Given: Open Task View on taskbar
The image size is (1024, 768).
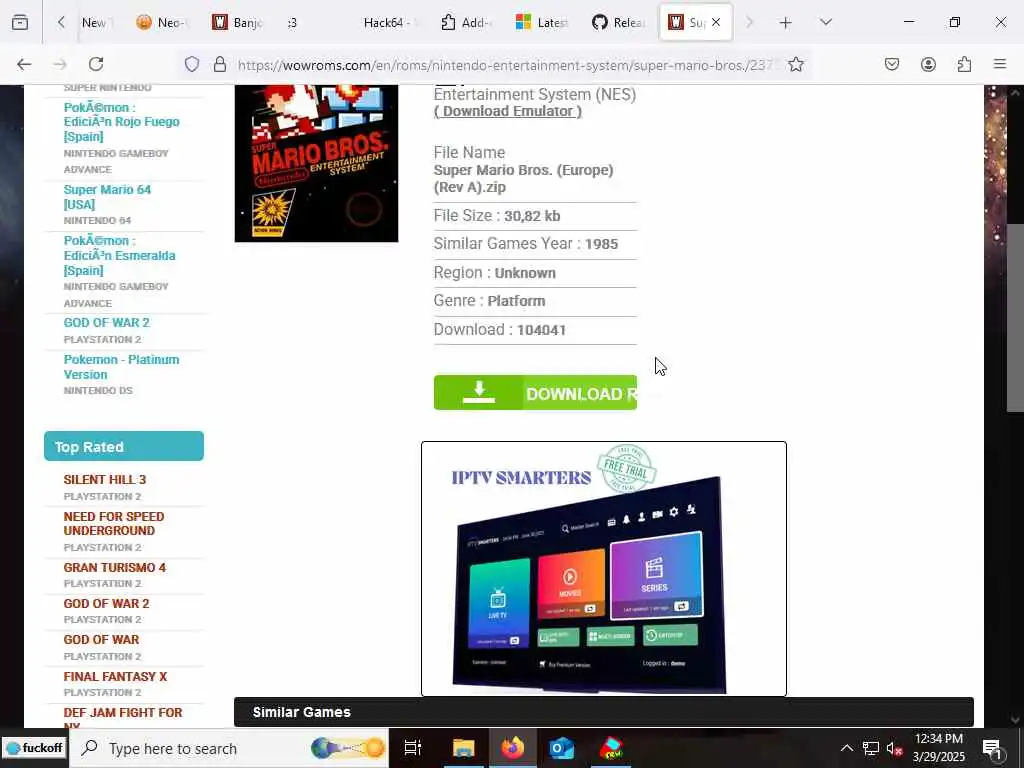Looking at the screenshot, I should (x=413, y=748).
